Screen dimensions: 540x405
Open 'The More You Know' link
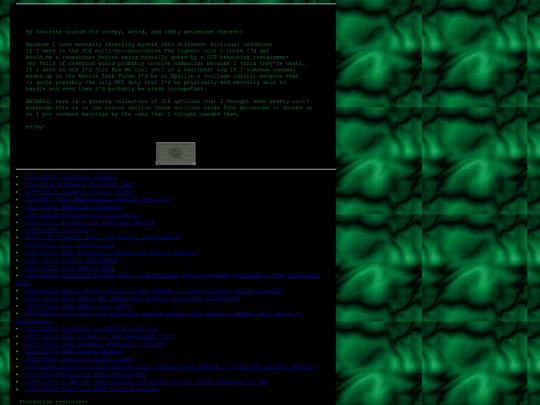[x=77, y=306]
